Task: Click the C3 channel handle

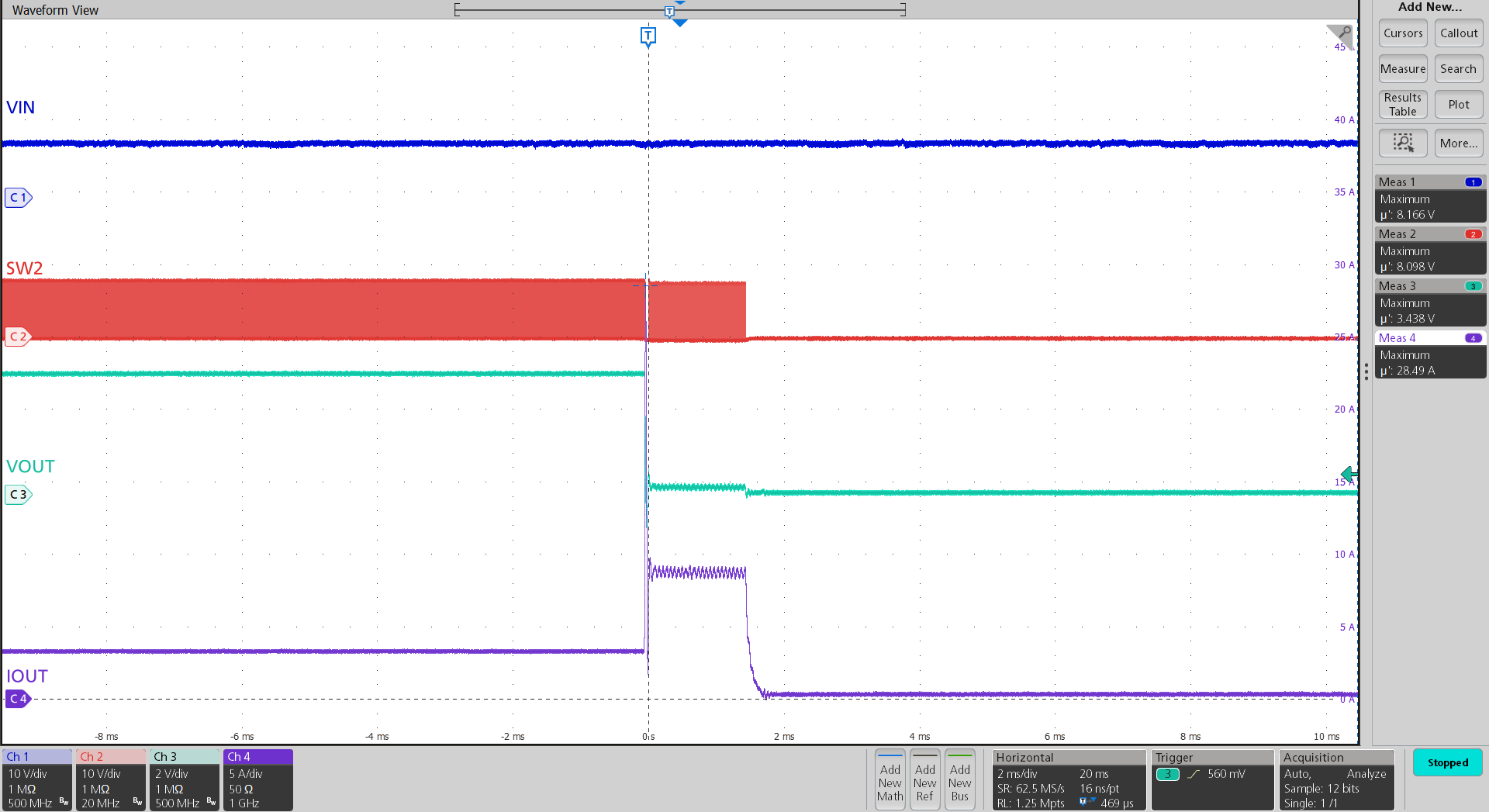Action: pos(18,494)
